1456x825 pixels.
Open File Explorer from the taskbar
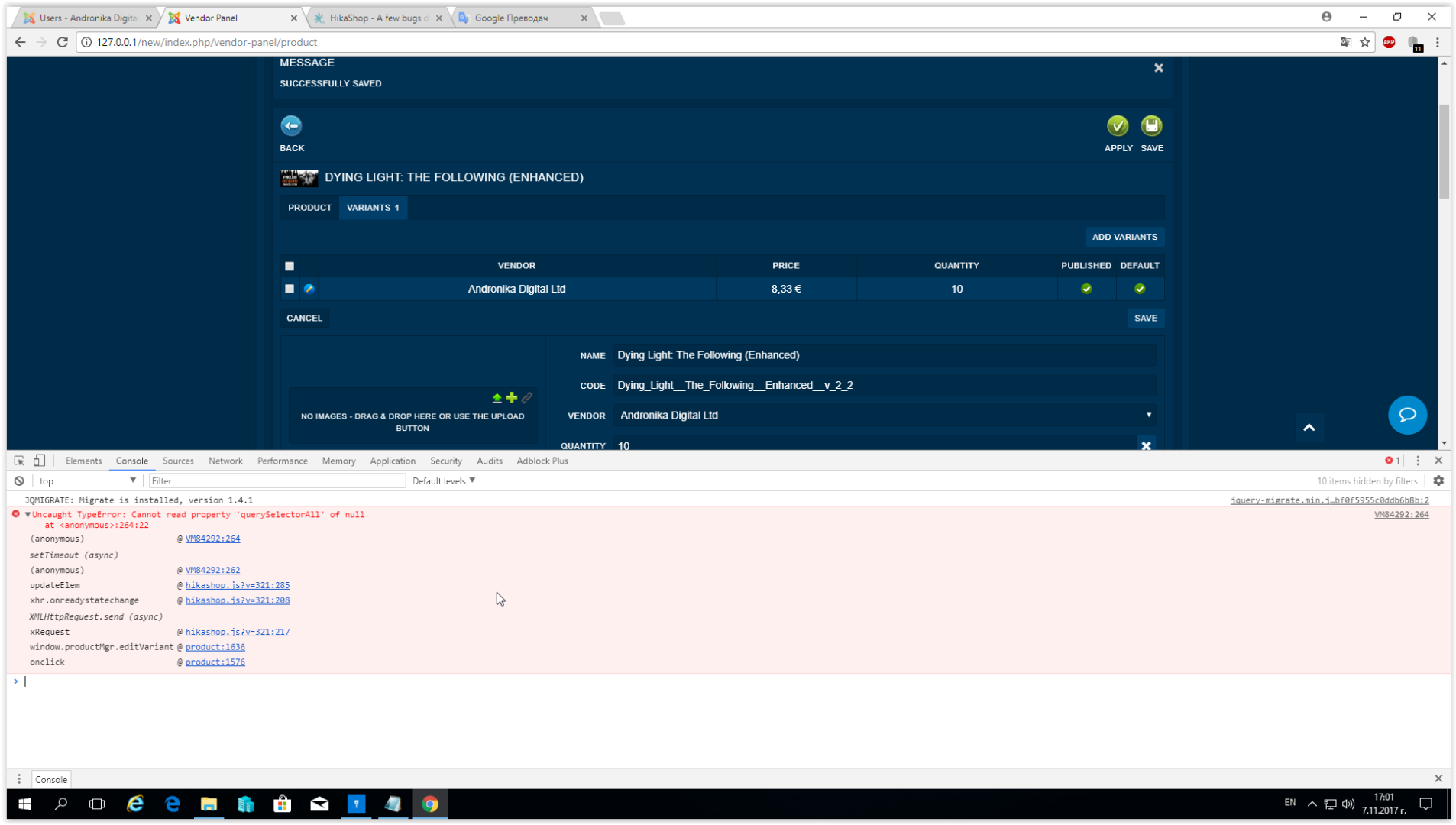pos(209,804)
